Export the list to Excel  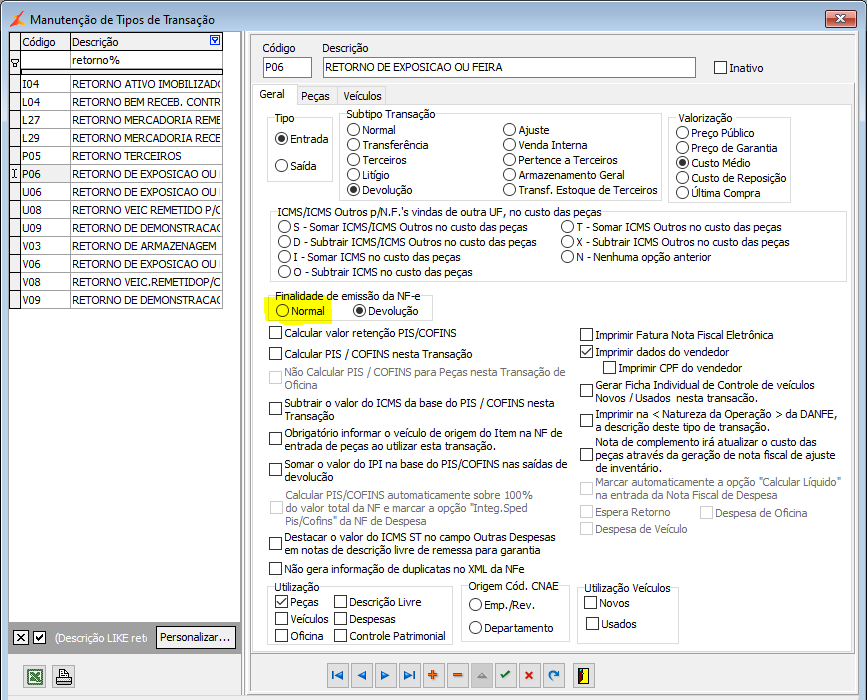point(34,676)
